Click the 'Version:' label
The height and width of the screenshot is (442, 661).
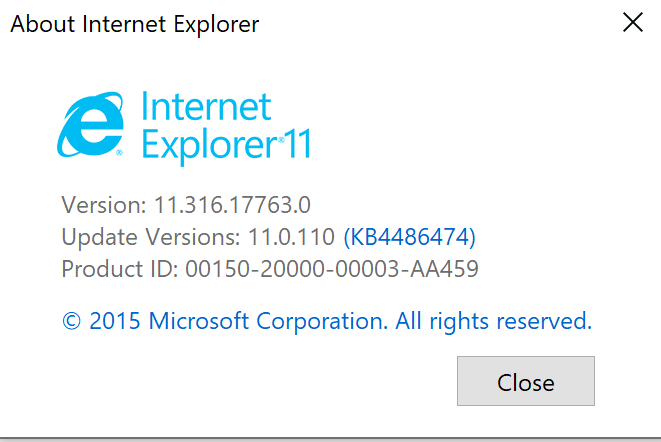tap(104, 205)
